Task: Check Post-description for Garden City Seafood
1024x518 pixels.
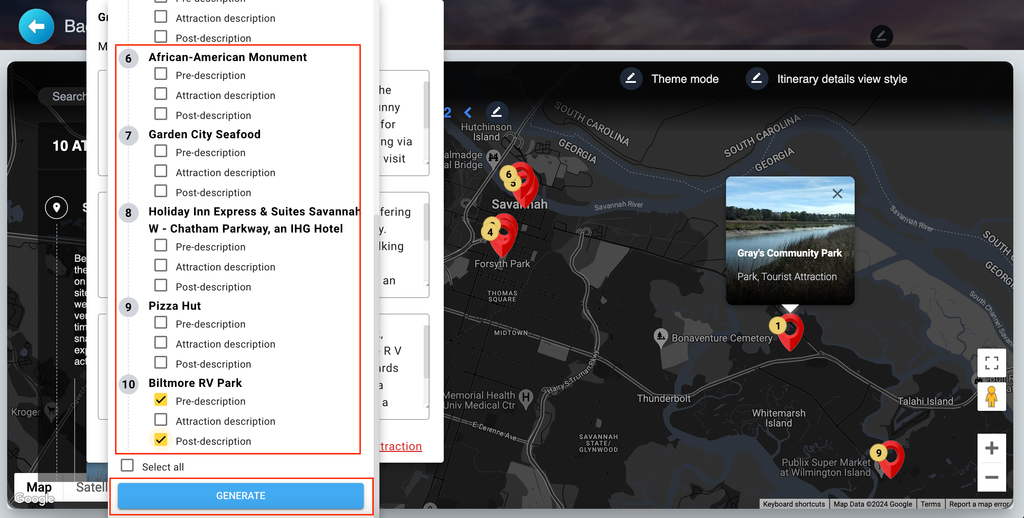Action: 161,191
